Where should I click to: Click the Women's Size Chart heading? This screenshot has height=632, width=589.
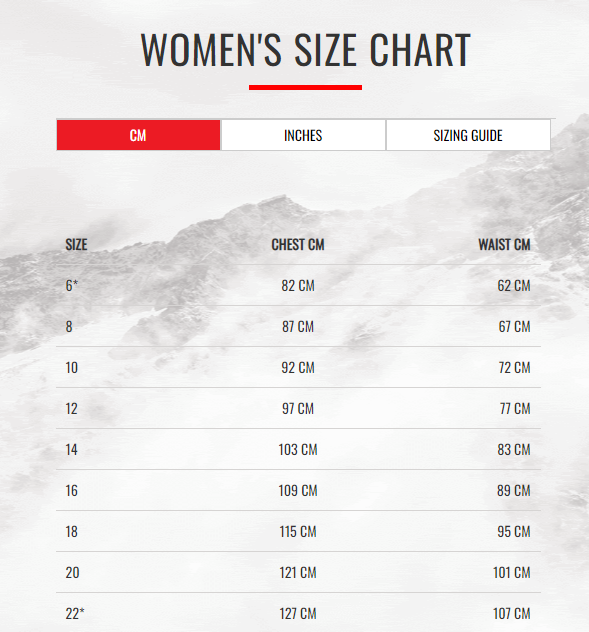pyautogui.click(x=306, y=50)
